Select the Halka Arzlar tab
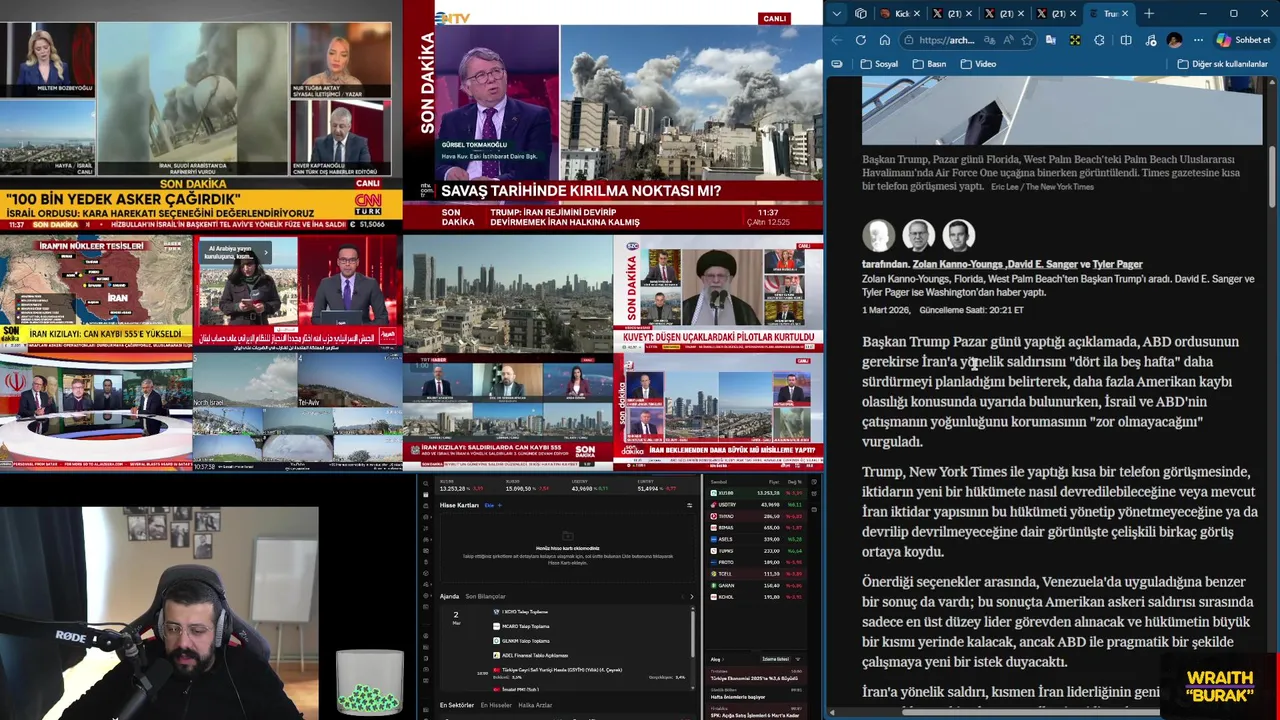 535,705
